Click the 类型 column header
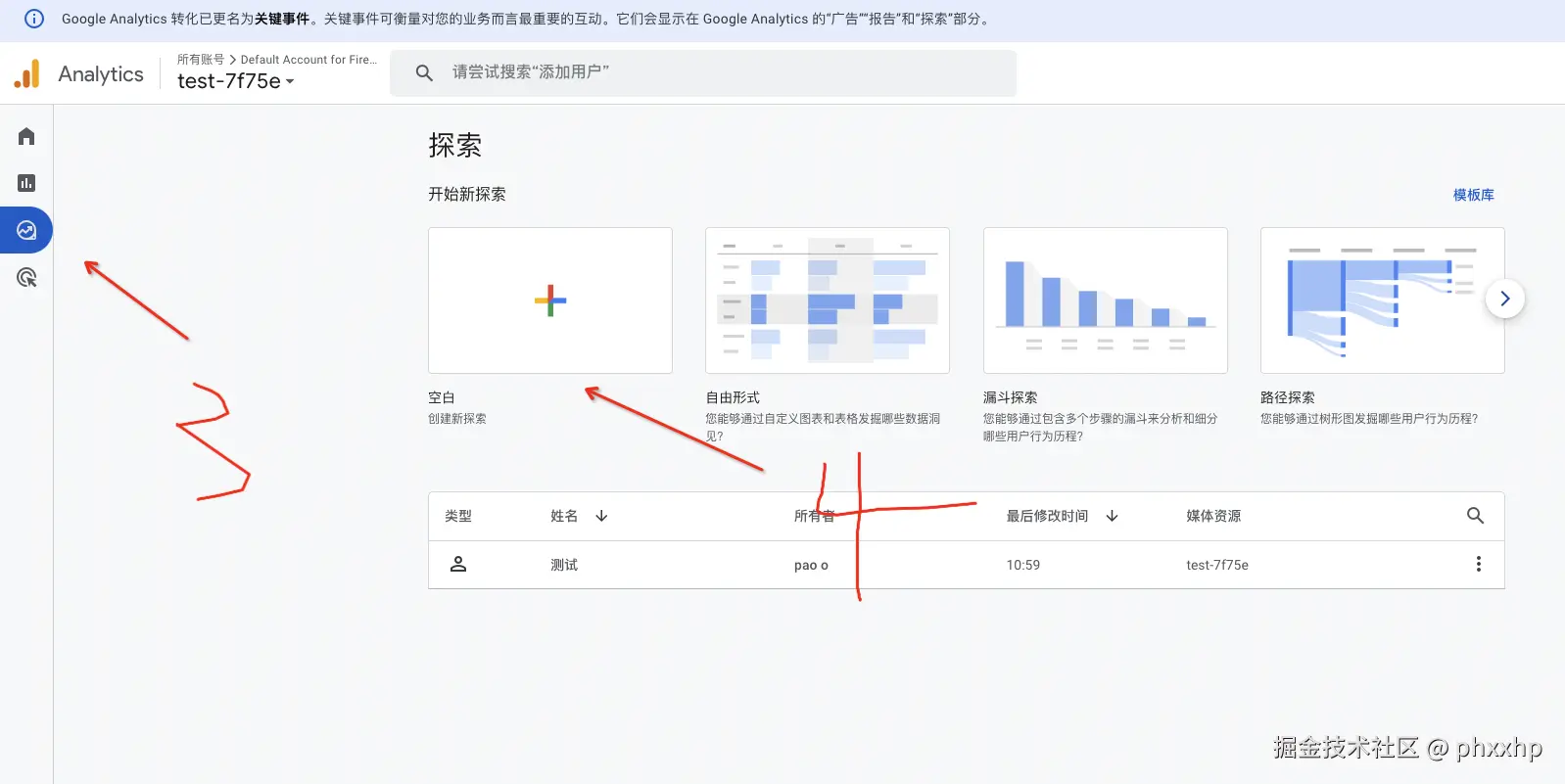The image size is (1565, 784). 458,516
